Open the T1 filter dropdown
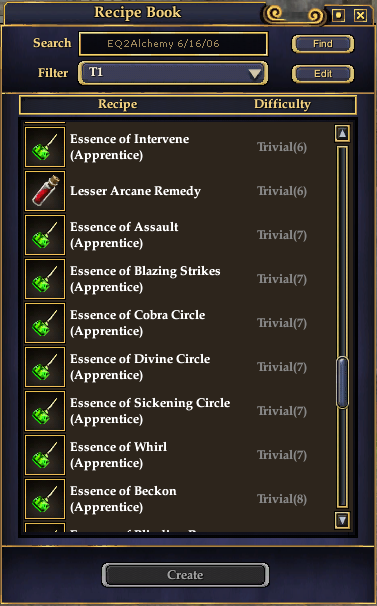Viewport: 377px width, 606px height. point(173,73)
